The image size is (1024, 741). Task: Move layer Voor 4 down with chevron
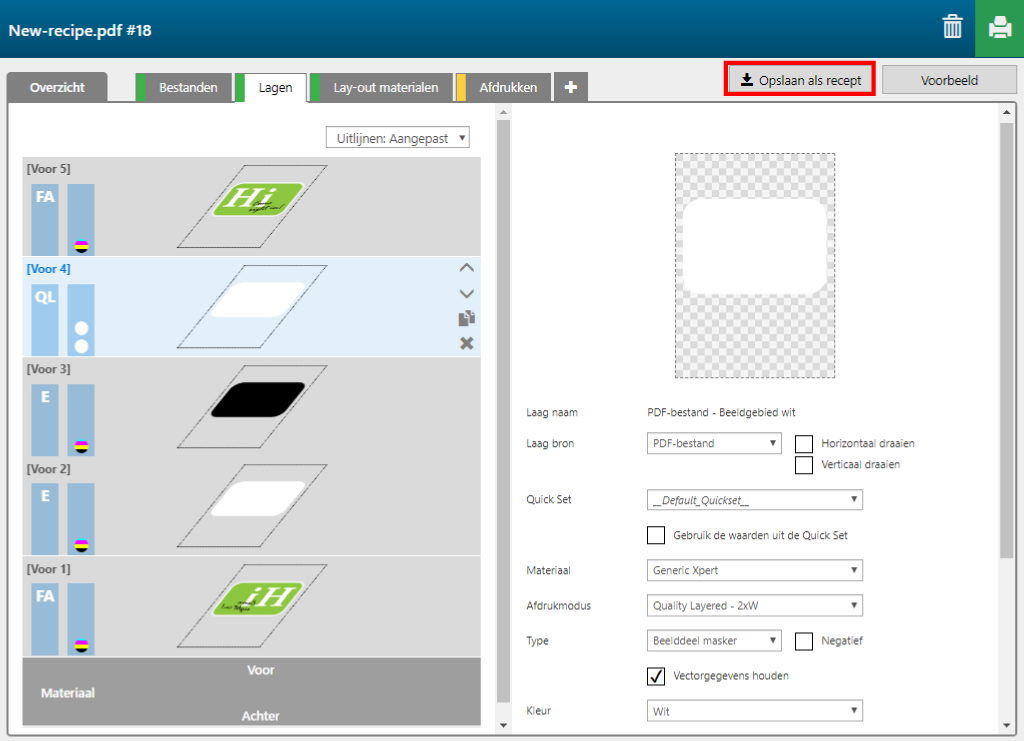[x=466, y=294]
